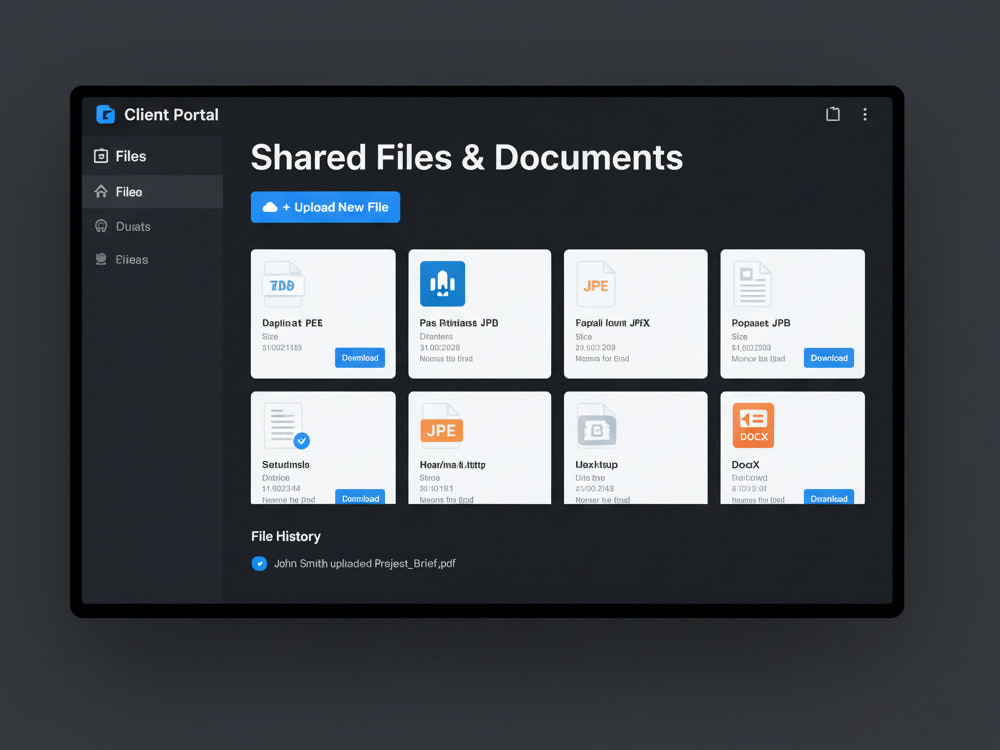Select the Files sidebar item

click(152, 156)
